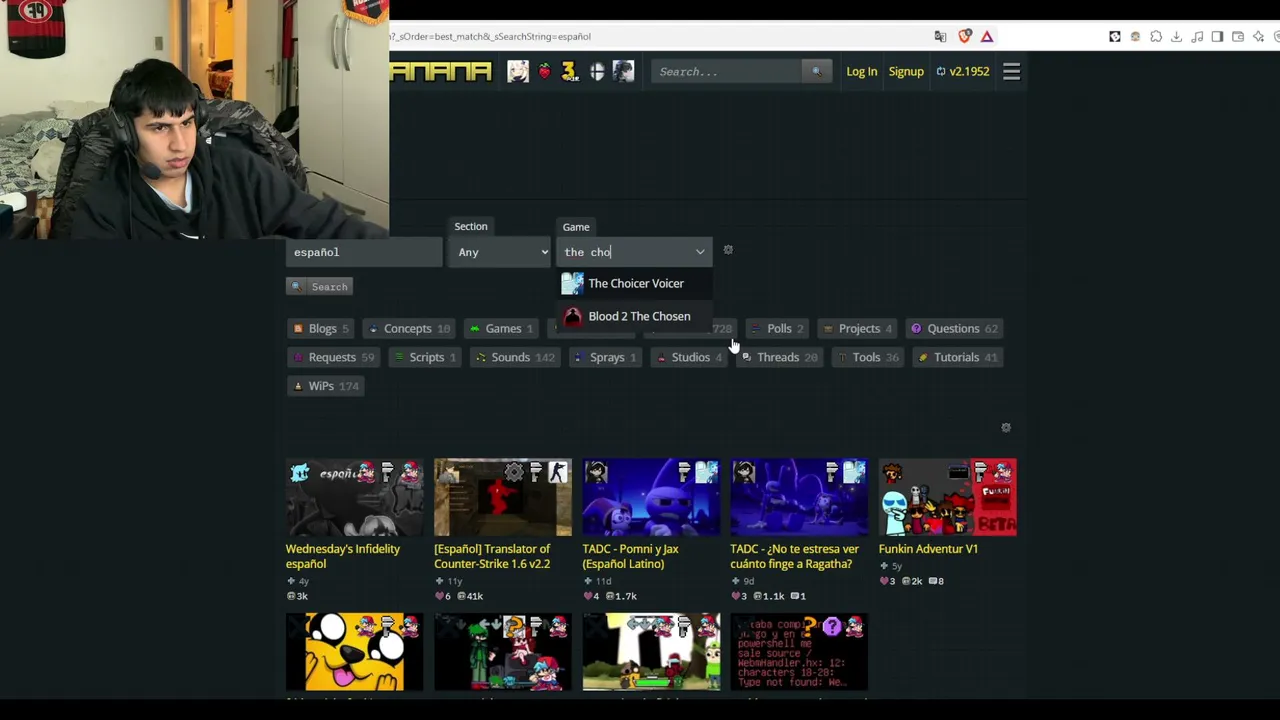
Task: Filter results by WiPs
Action: click(326, 387)
